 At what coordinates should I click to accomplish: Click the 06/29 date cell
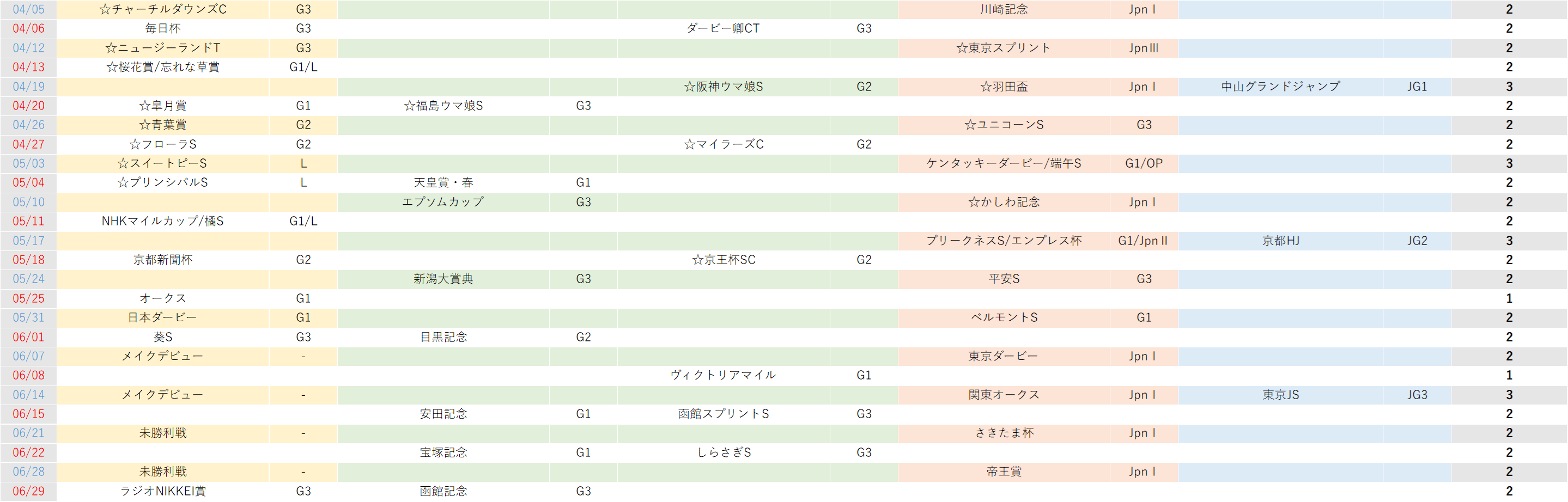point(29,491)
